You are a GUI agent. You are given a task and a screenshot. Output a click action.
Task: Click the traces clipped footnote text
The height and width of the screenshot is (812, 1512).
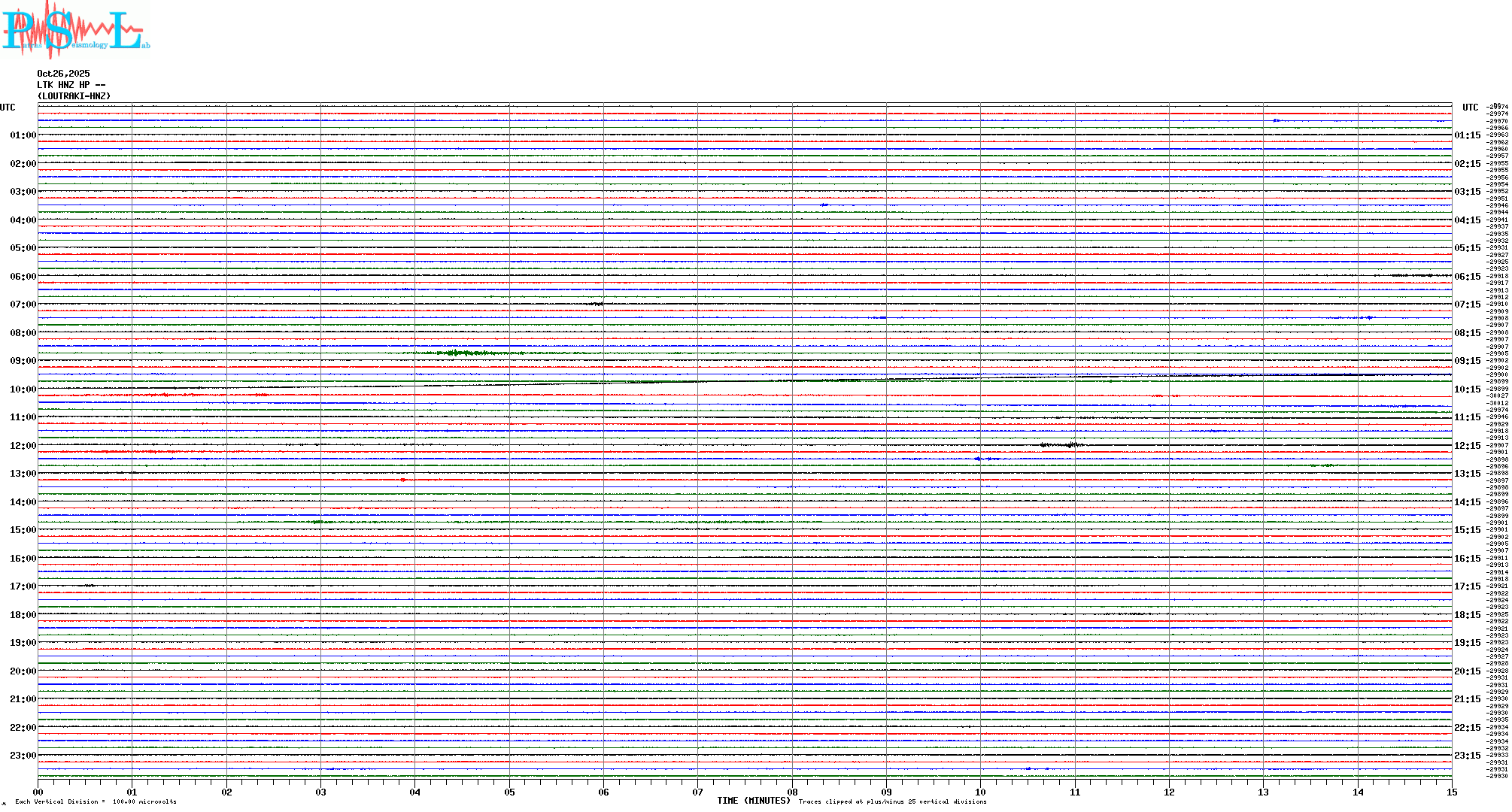892,801
